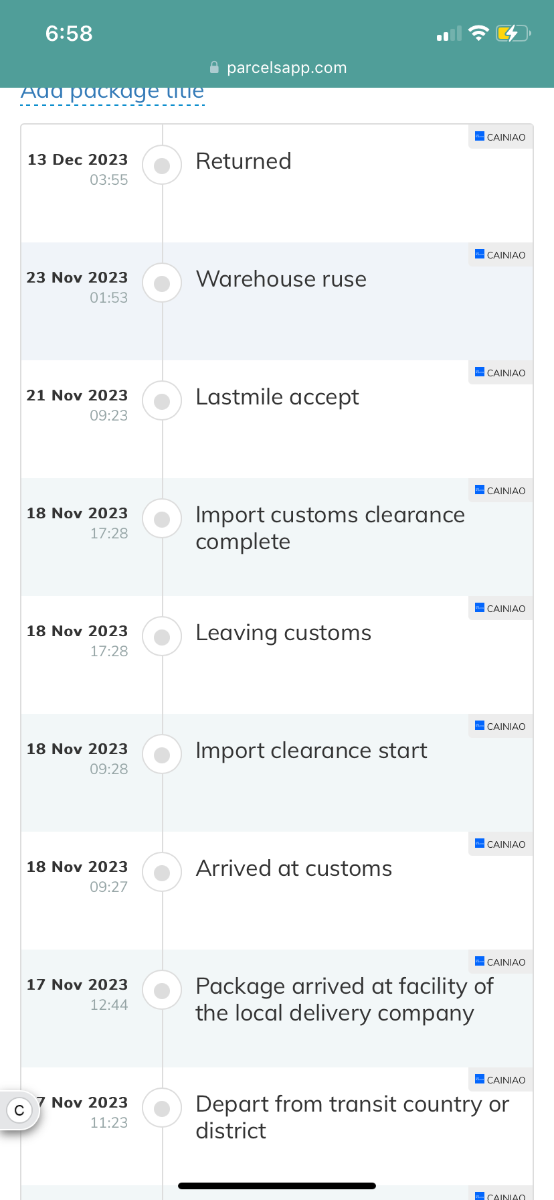554x1200 pixels.
Task: Tap the Wi-Fi icon in status bar
Action: tap(478, 34)
